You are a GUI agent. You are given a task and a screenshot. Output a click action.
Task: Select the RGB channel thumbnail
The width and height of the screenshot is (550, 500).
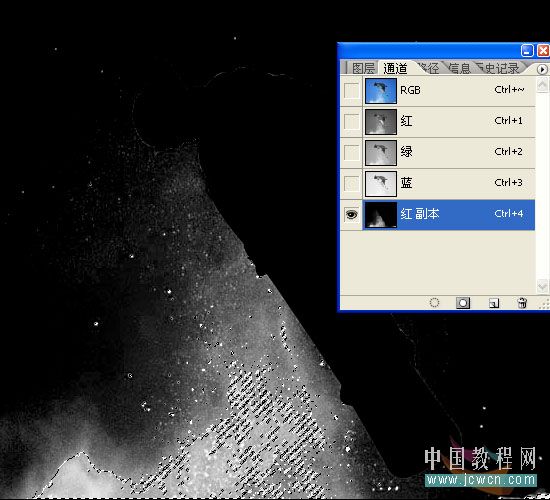click(x=381, y=91)
